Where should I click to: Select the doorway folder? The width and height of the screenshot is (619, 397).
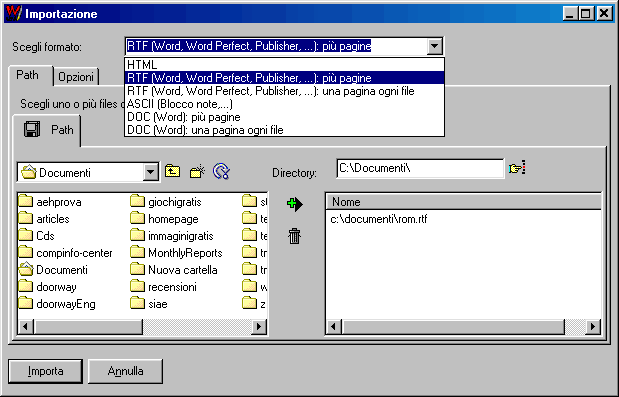click(47, 287)
